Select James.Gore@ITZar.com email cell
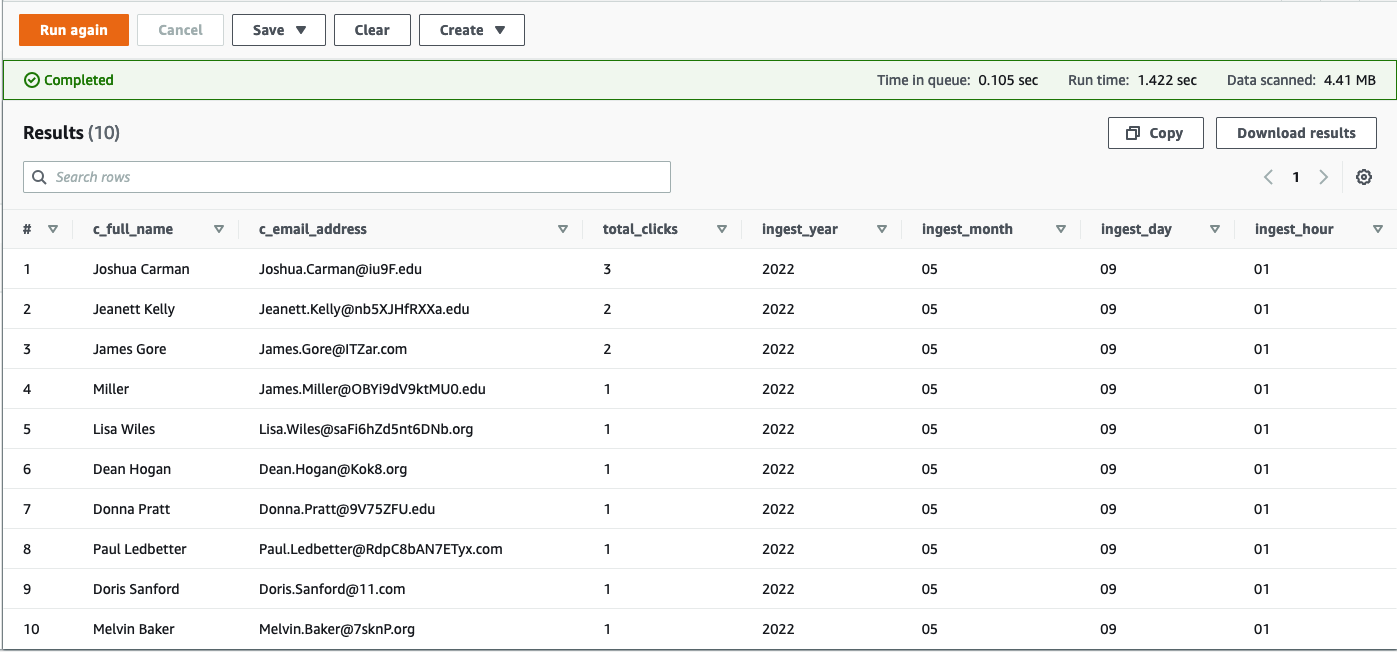The height and width of the screenshot is (652, 1397). pos(333,349)
